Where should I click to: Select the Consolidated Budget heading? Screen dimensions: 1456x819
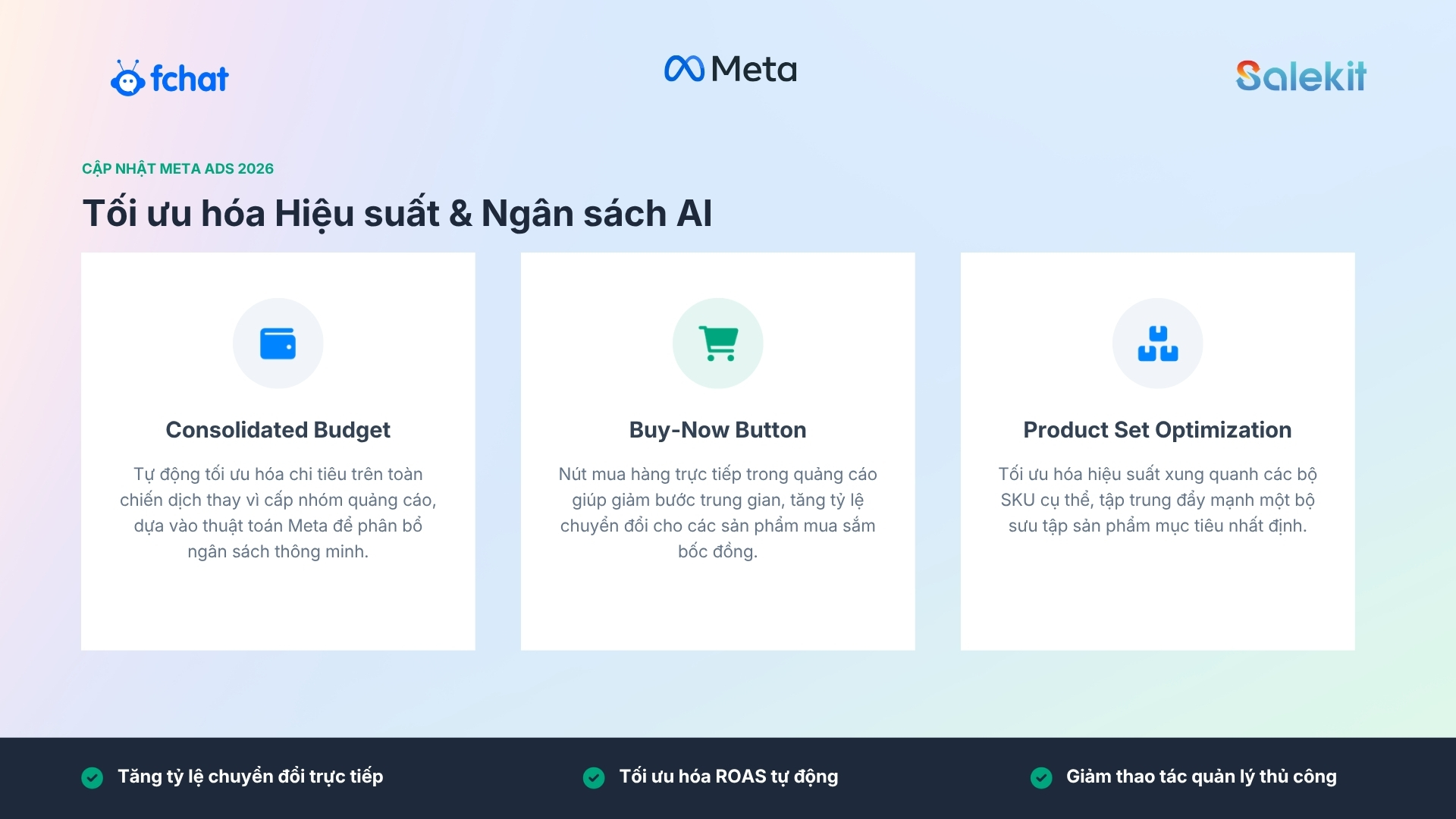[x=278, y=430]
